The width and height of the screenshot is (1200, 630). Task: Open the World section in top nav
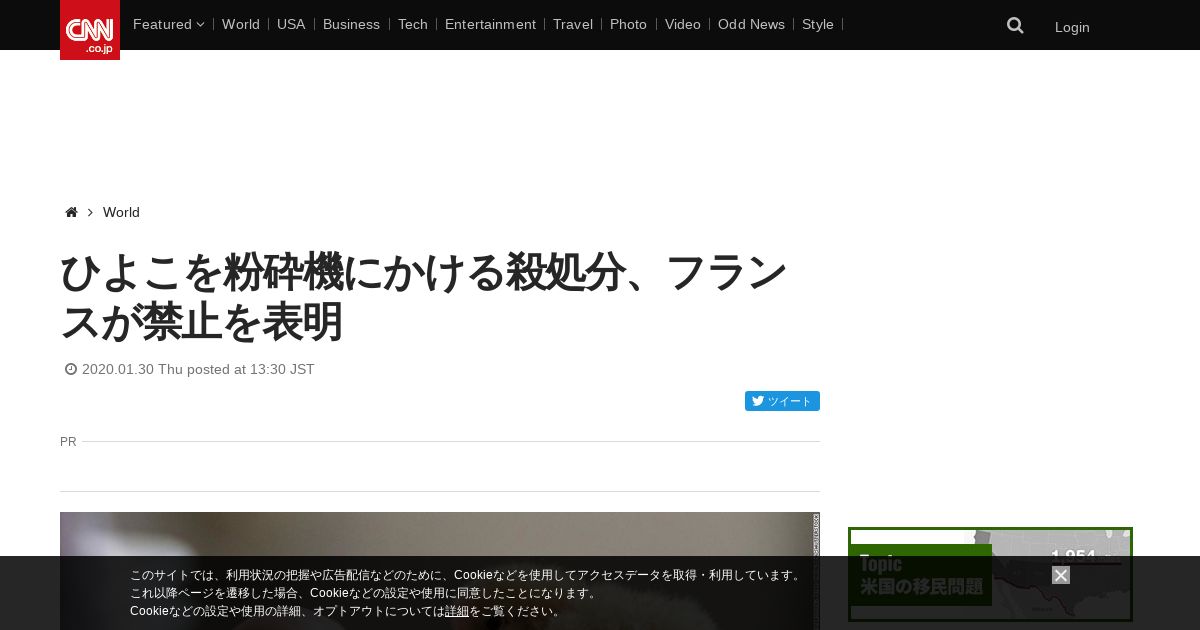click(x=241, y=24)
